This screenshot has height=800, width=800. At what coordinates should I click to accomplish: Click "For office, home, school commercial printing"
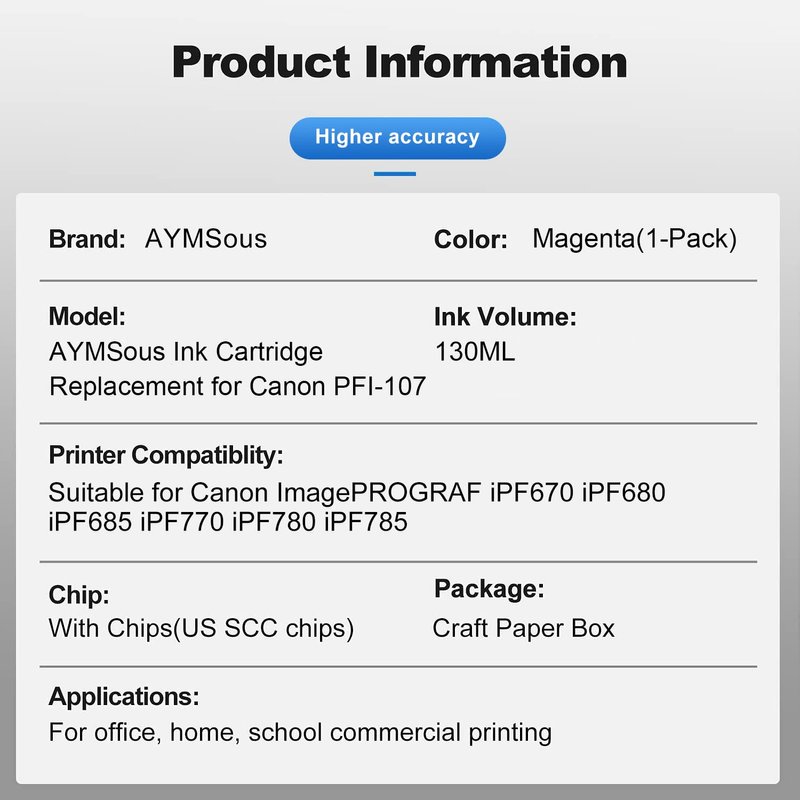tap(300, 732)
